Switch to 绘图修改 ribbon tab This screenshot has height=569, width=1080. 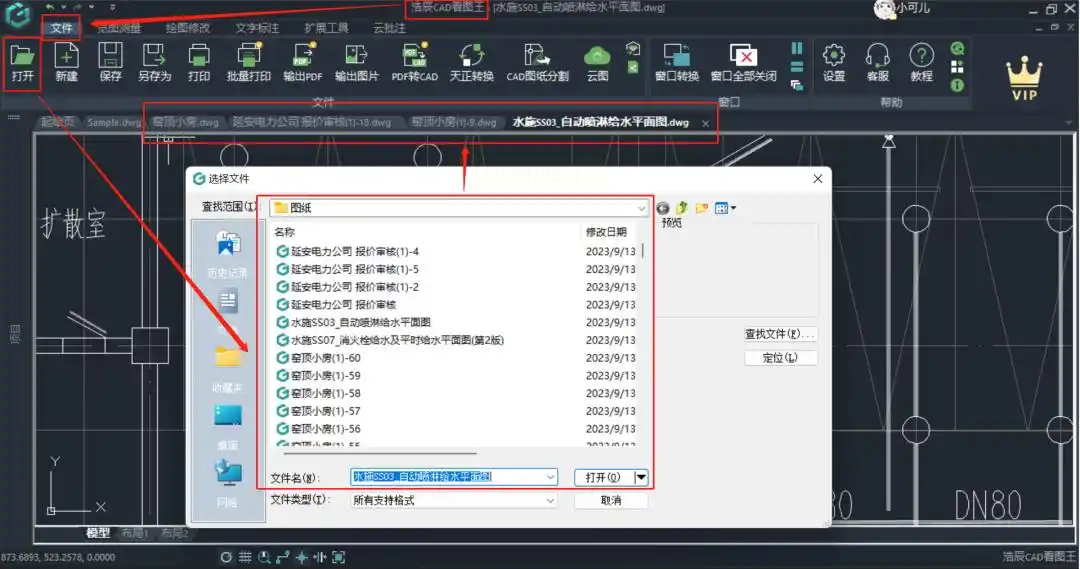[x=187, y=28]
